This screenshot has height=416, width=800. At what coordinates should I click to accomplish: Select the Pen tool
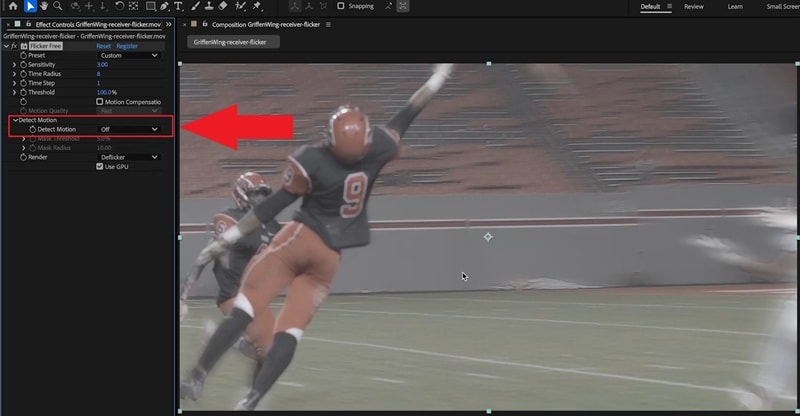click(164, 6)
